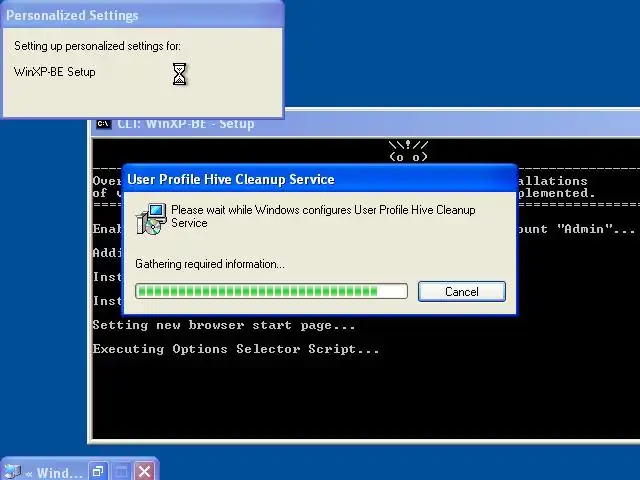Cancel the Hive Cleanup Service configuration

coord(462,291)
